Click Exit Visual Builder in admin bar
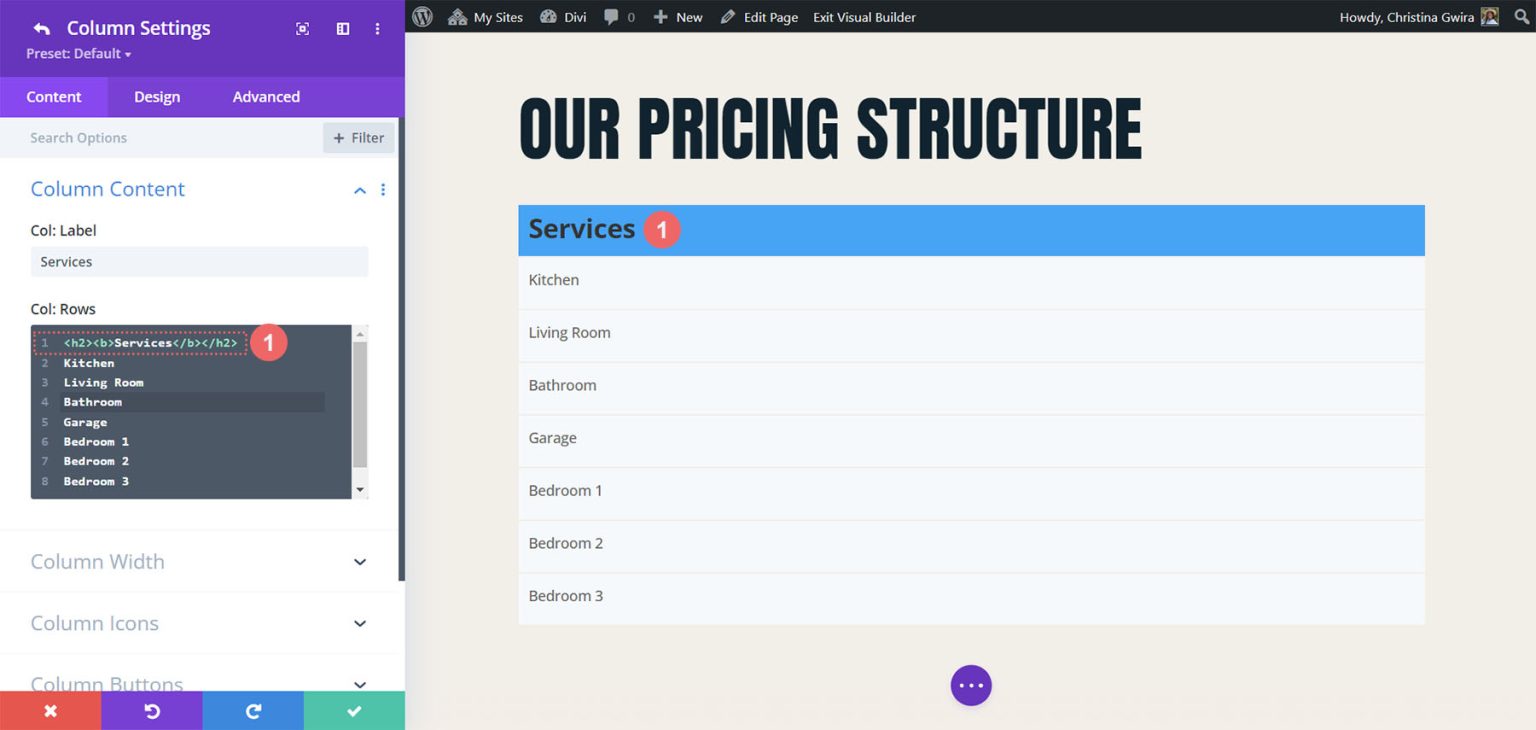This screenshot has width=1536, height=730. (x=863, y=16)
